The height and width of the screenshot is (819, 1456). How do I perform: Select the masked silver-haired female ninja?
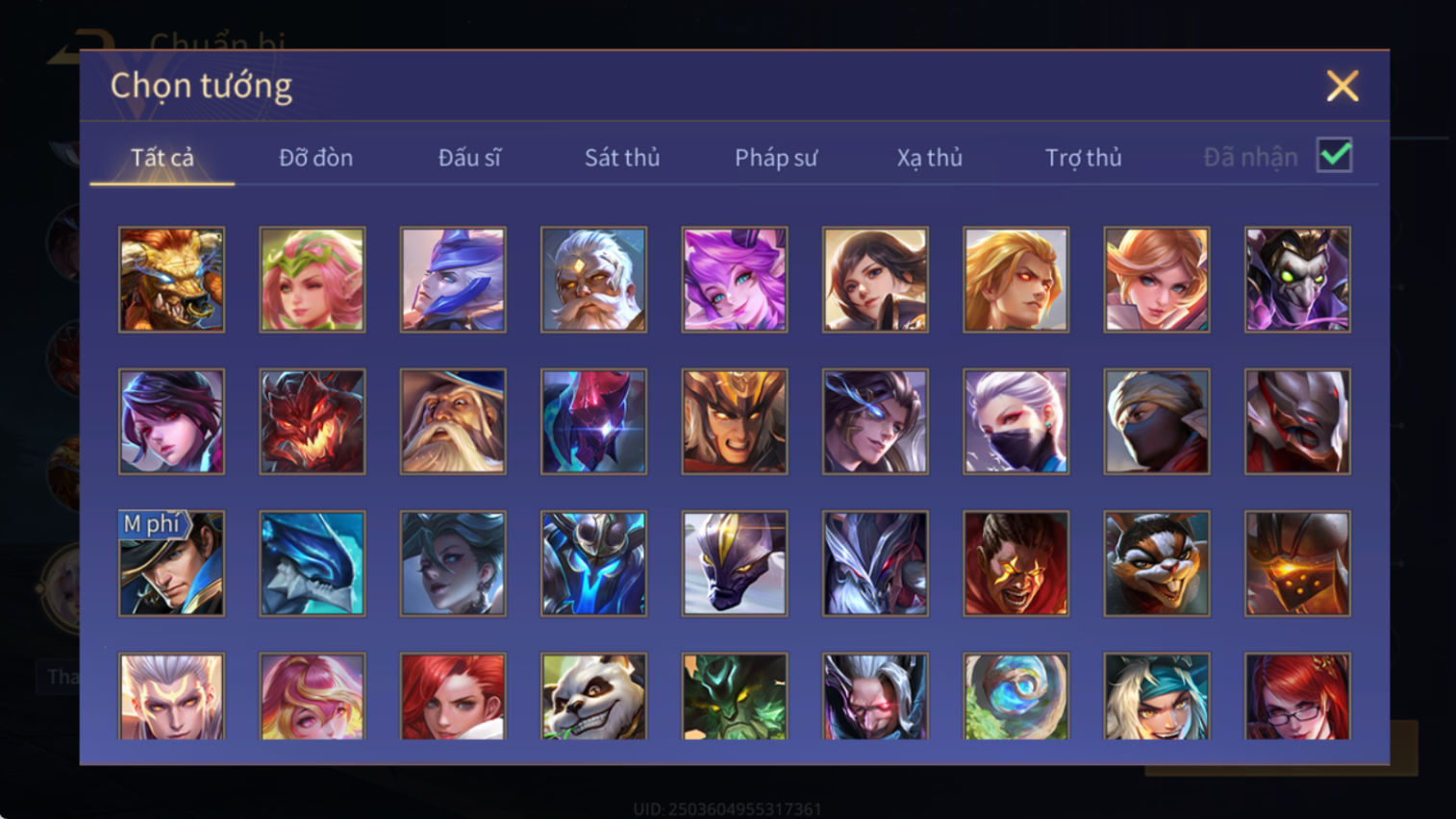click(1016, 421)
